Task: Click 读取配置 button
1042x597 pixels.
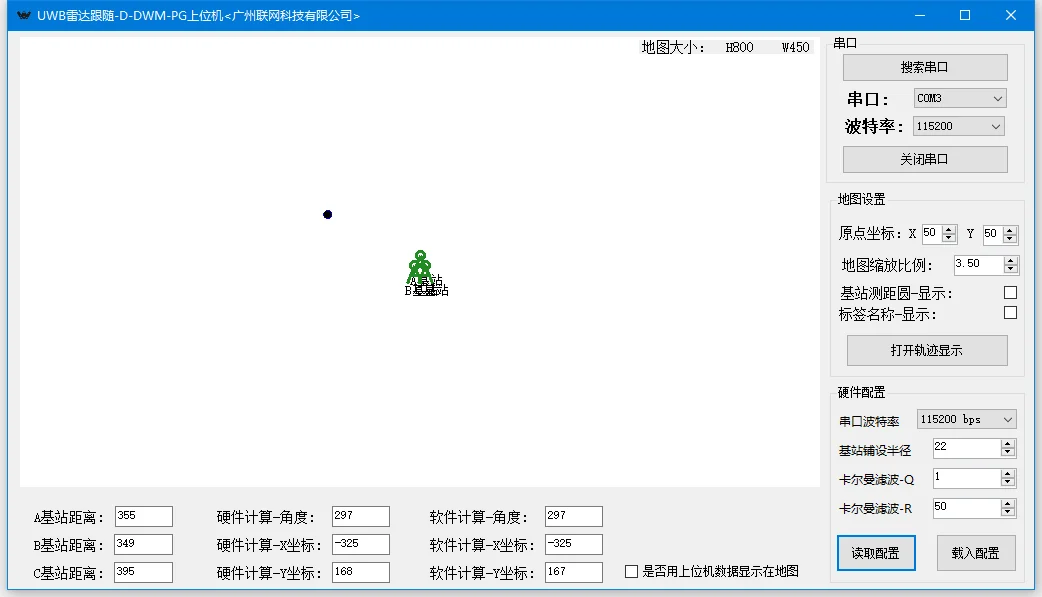Action: pos(876,553)
